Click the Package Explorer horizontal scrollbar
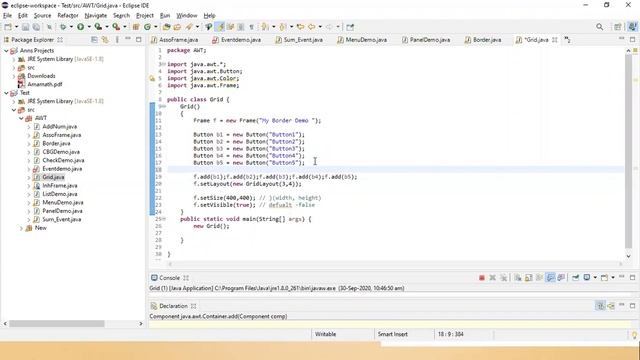 (57, 323)
